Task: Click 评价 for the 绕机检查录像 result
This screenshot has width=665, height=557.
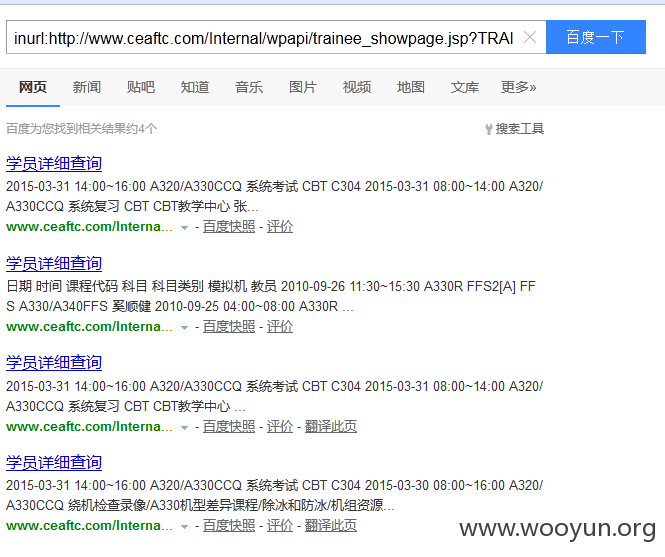Action: [x=280, y=526]
